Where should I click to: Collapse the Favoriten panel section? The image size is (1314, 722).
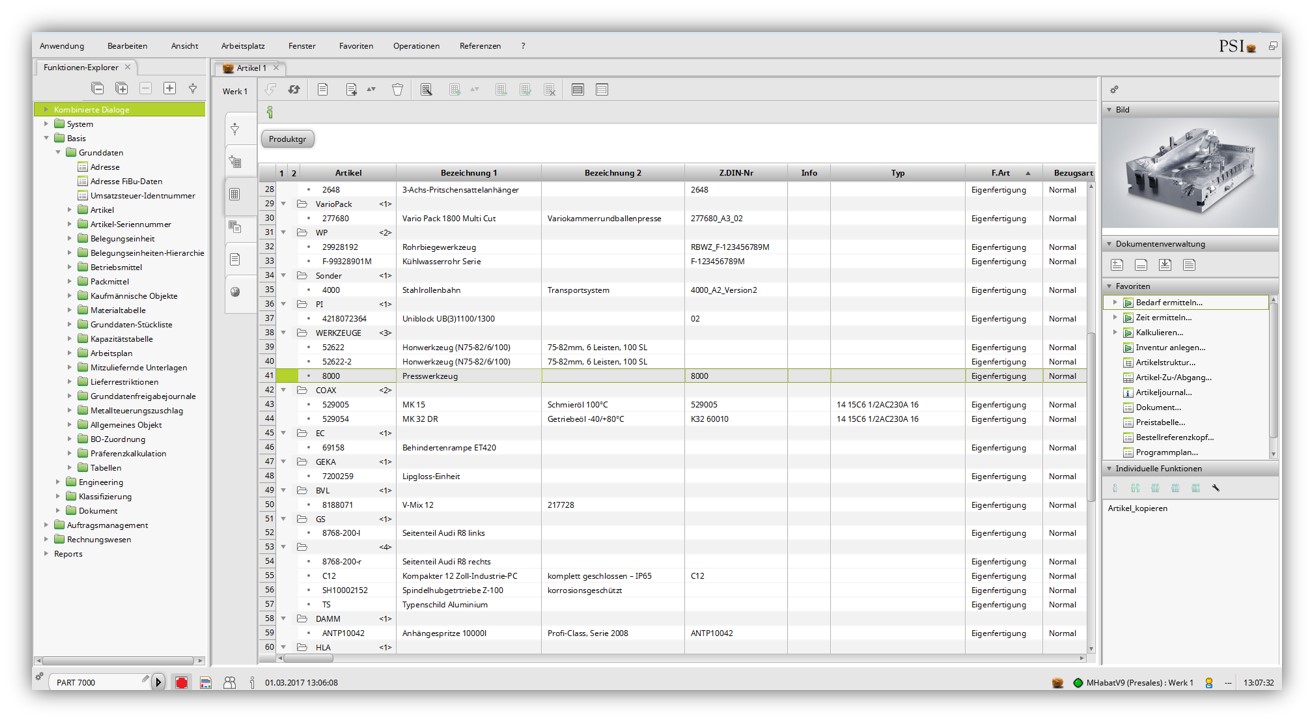click(x=1109, y=286)
